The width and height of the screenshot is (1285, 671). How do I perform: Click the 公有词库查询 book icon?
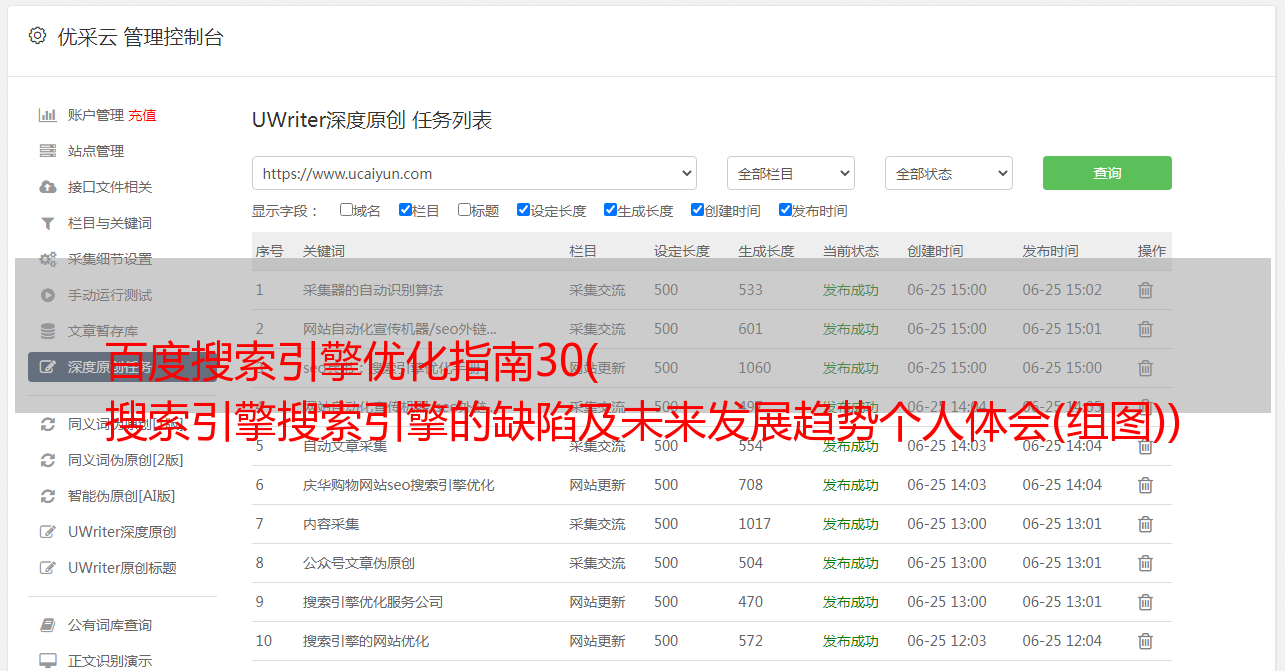pyautogui.click(x=47, y=625)
